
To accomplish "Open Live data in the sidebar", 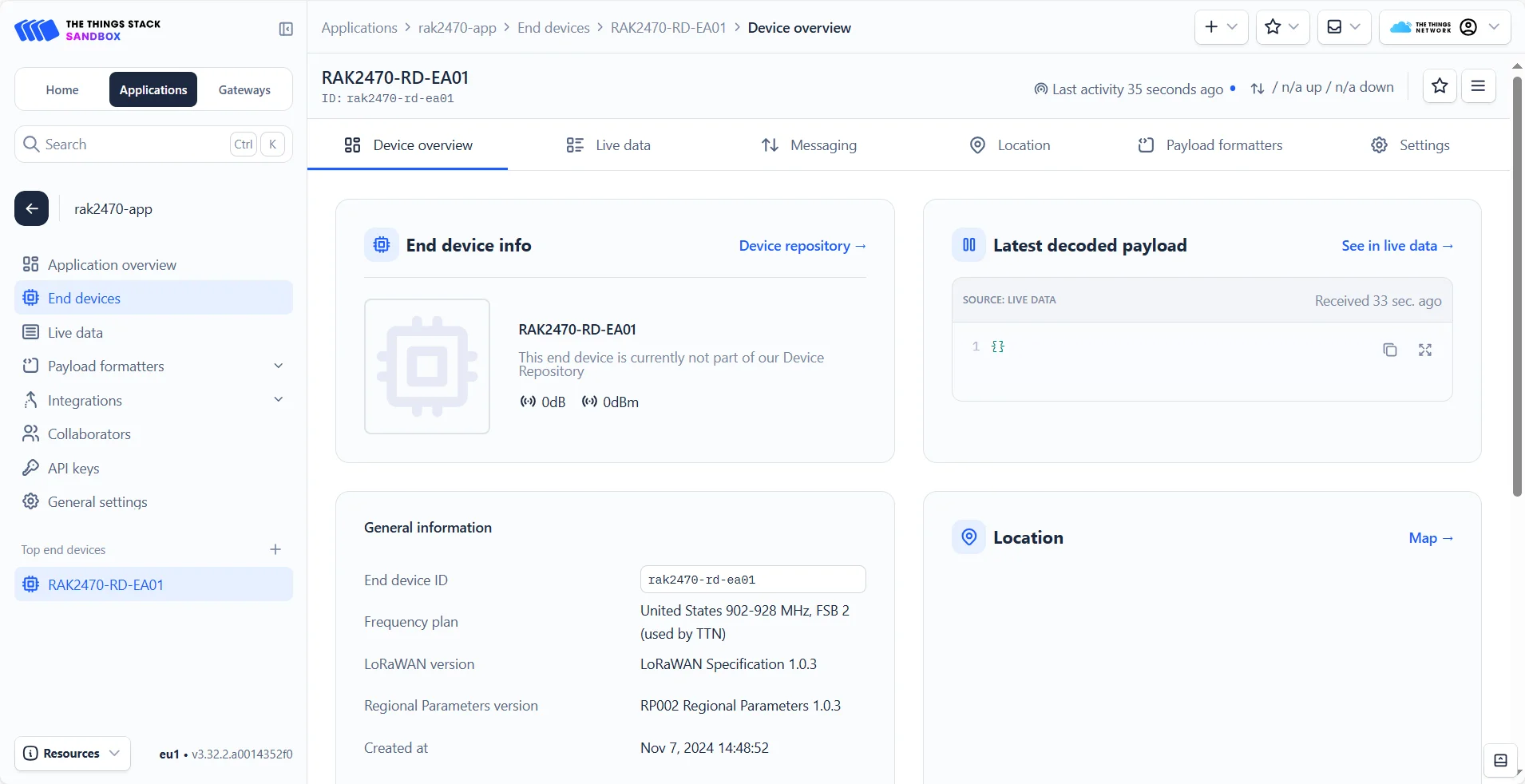I will [x=153, y=333].
